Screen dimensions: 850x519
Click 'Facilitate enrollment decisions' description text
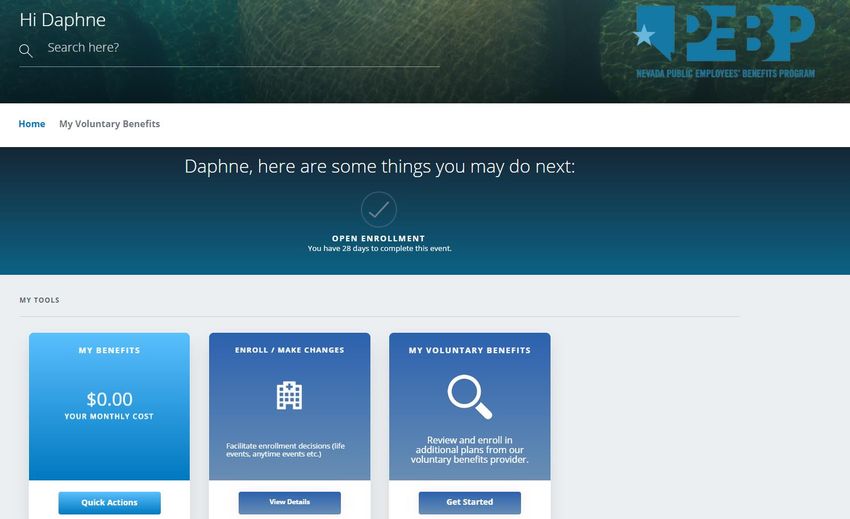tap(286, 450)
